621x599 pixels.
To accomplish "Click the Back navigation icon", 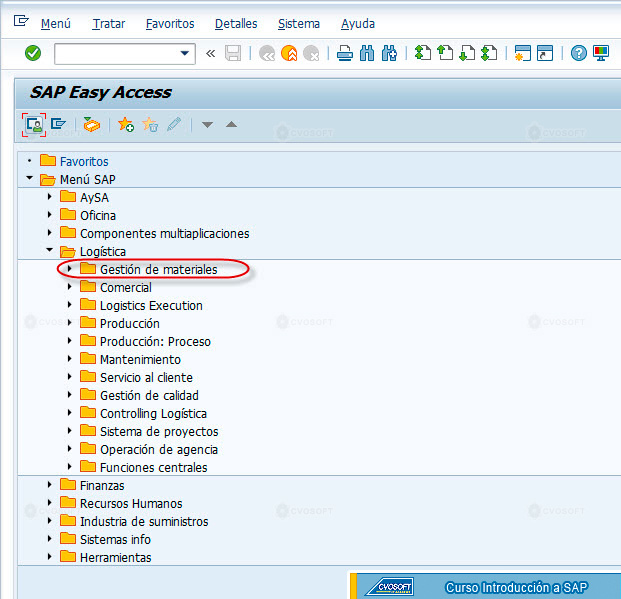I will (x=267, y=53).
